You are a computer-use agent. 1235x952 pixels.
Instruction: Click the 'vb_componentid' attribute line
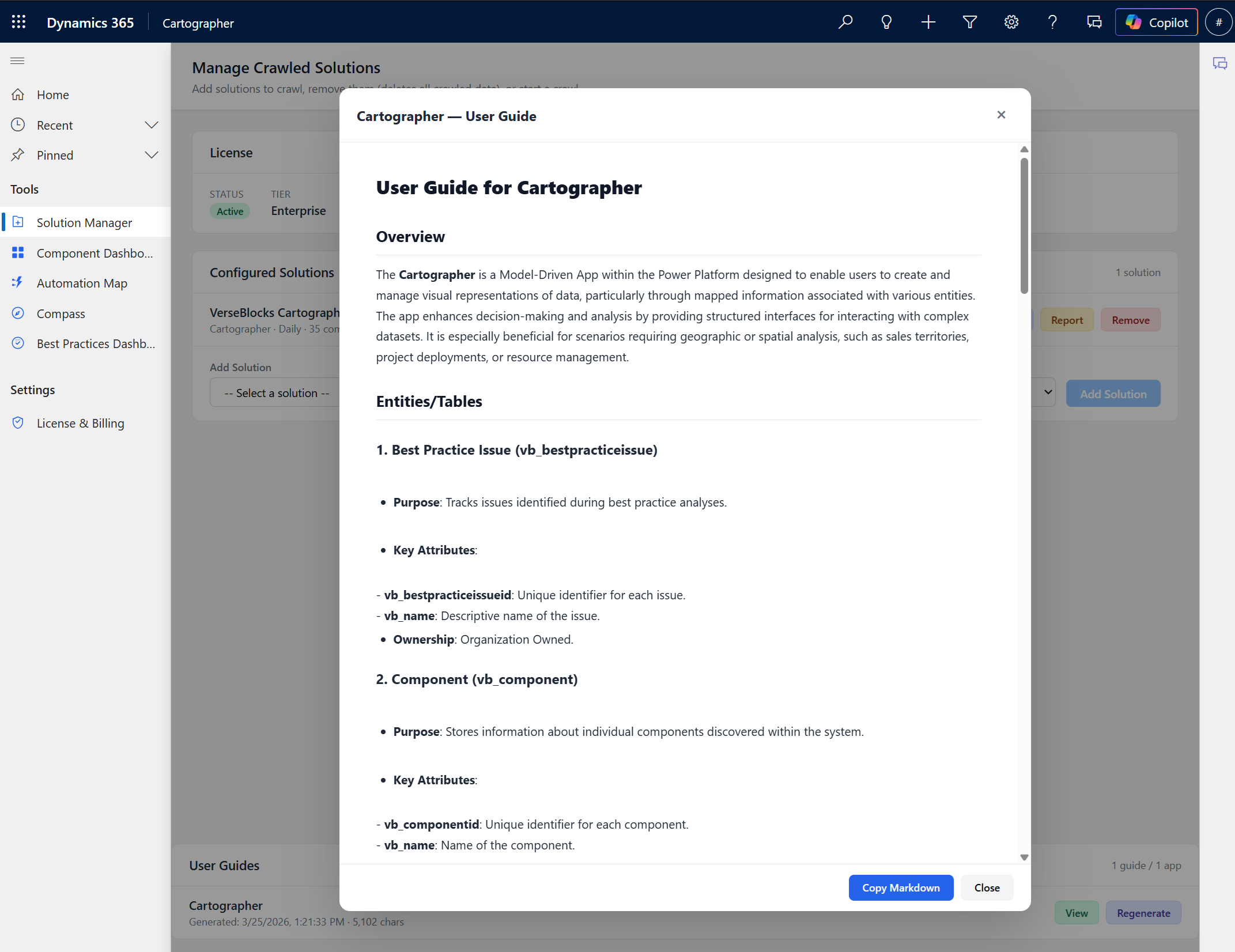pos(532,824)
